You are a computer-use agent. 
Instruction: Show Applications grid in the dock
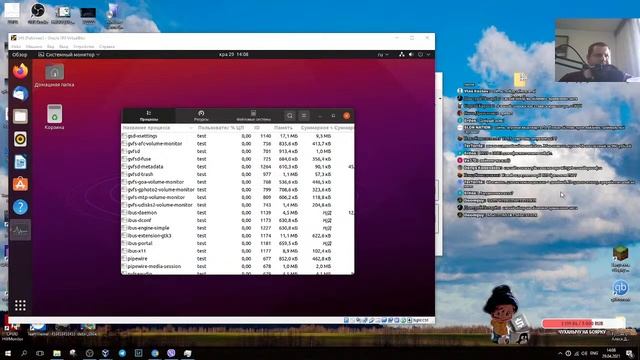20,305
